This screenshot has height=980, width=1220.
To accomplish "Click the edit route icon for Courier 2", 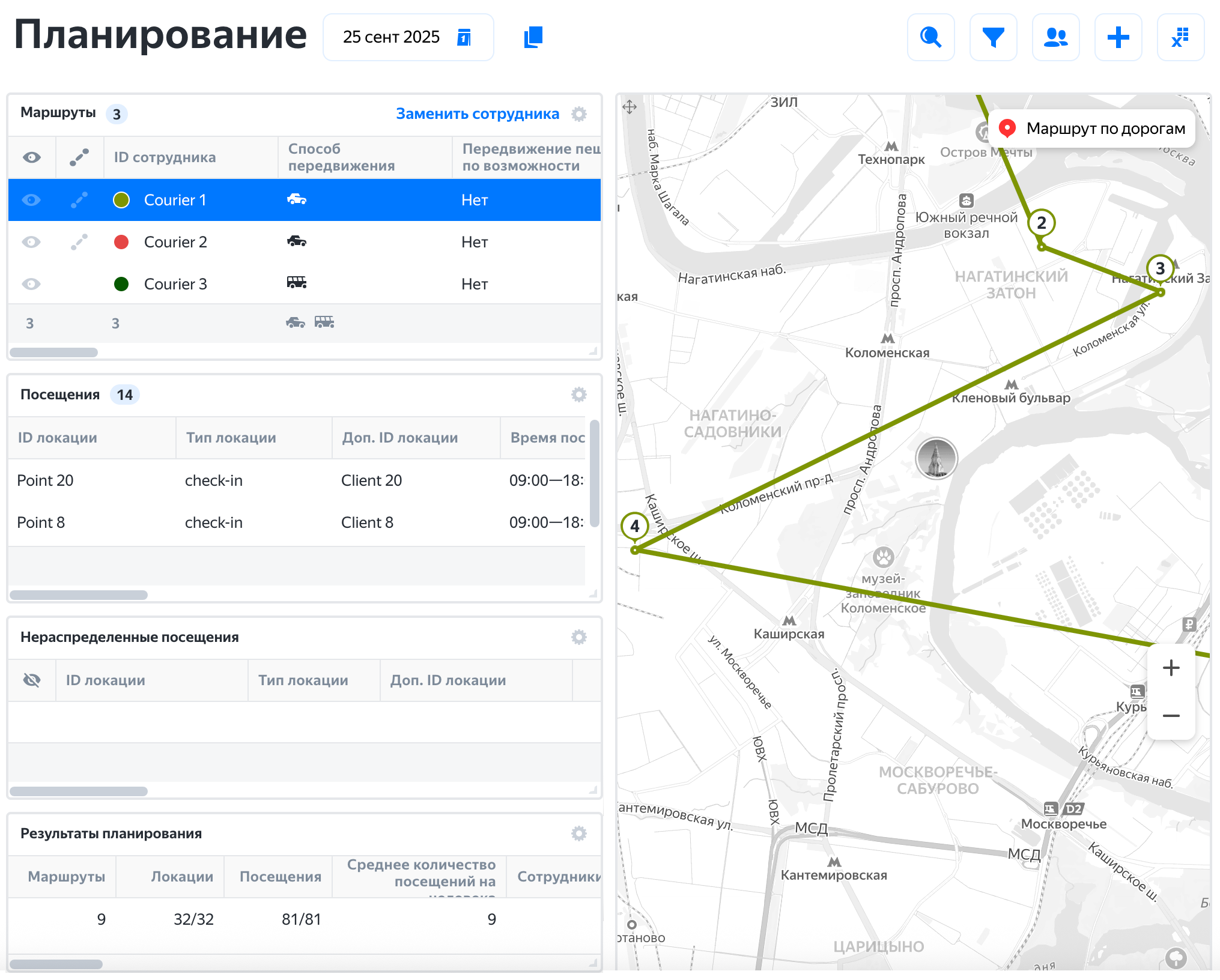I will 79,242.
